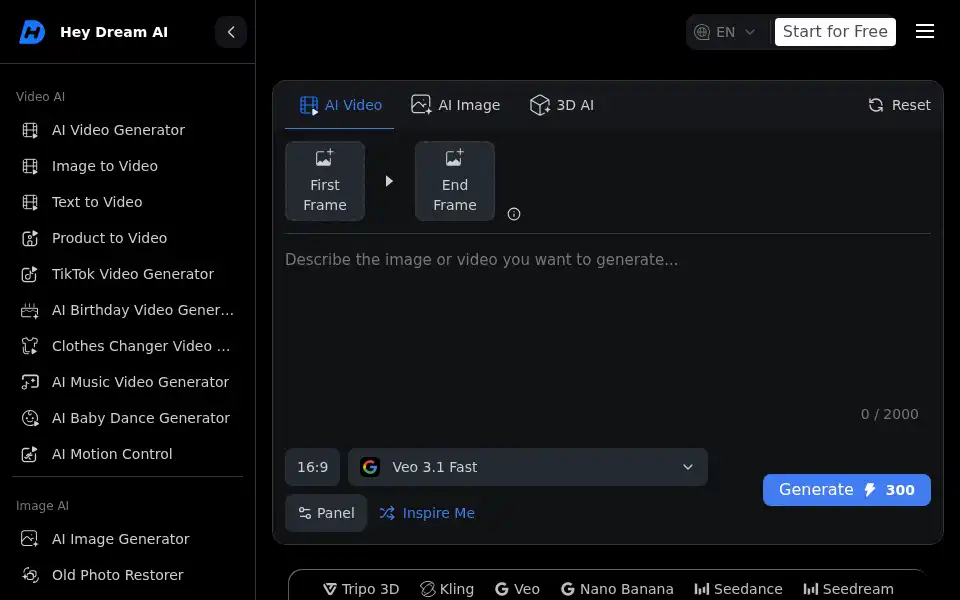The height and width of the screenshot is (600, 960).
Task: Click the AI Baby Dance Generator icon
Action: (x=30, y=418)
